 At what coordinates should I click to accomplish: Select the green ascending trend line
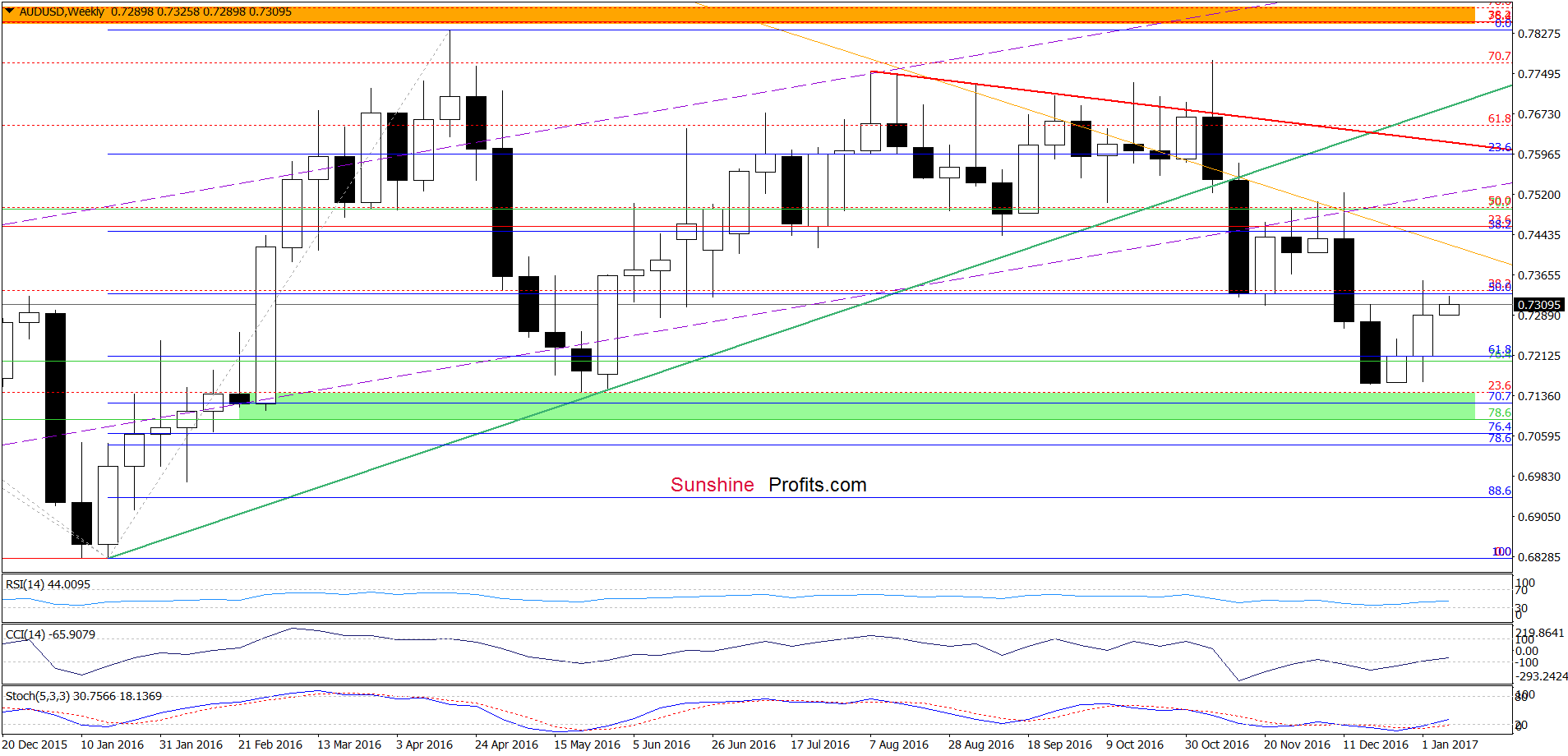(x=810, y=321)
